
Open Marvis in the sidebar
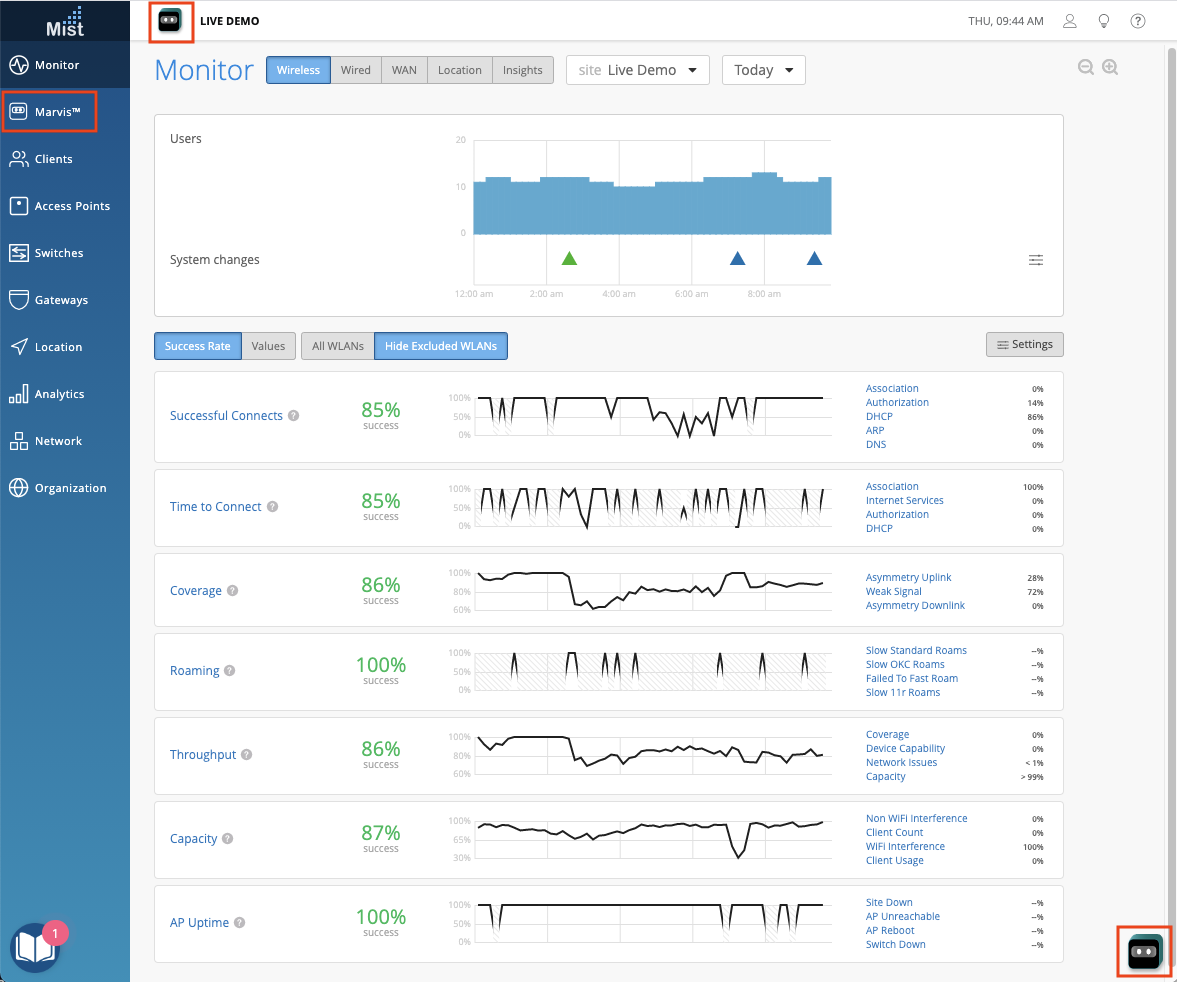50,112
